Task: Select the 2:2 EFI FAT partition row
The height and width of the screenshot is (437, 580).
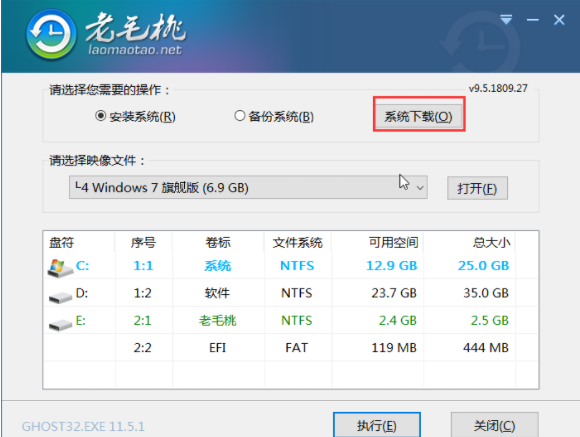Action: pyautogui.click(x=291, y=348)
